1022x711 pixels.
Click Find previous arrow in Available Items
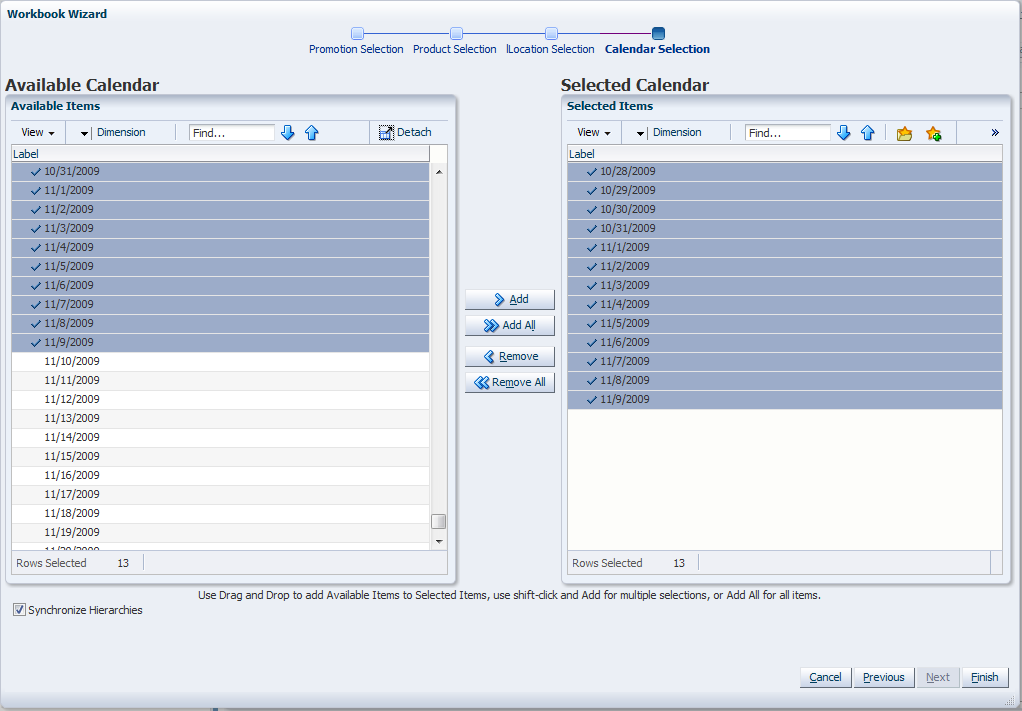pos(312,133)
